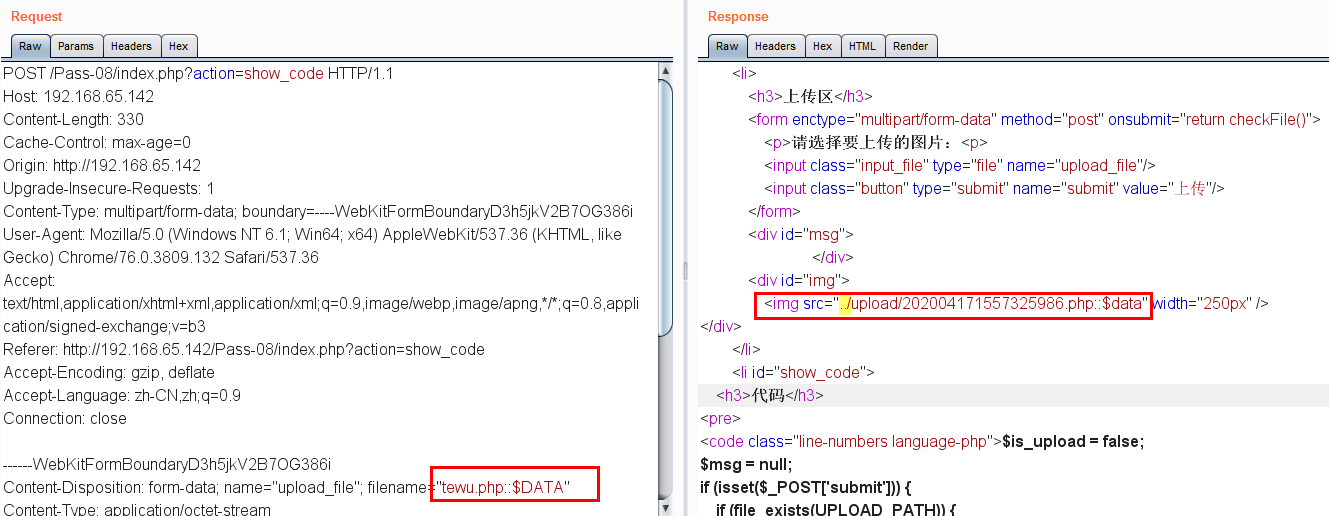Click the $msg = null; code line
This screenshot has height=516, width=1329.
tap(746, 465)
